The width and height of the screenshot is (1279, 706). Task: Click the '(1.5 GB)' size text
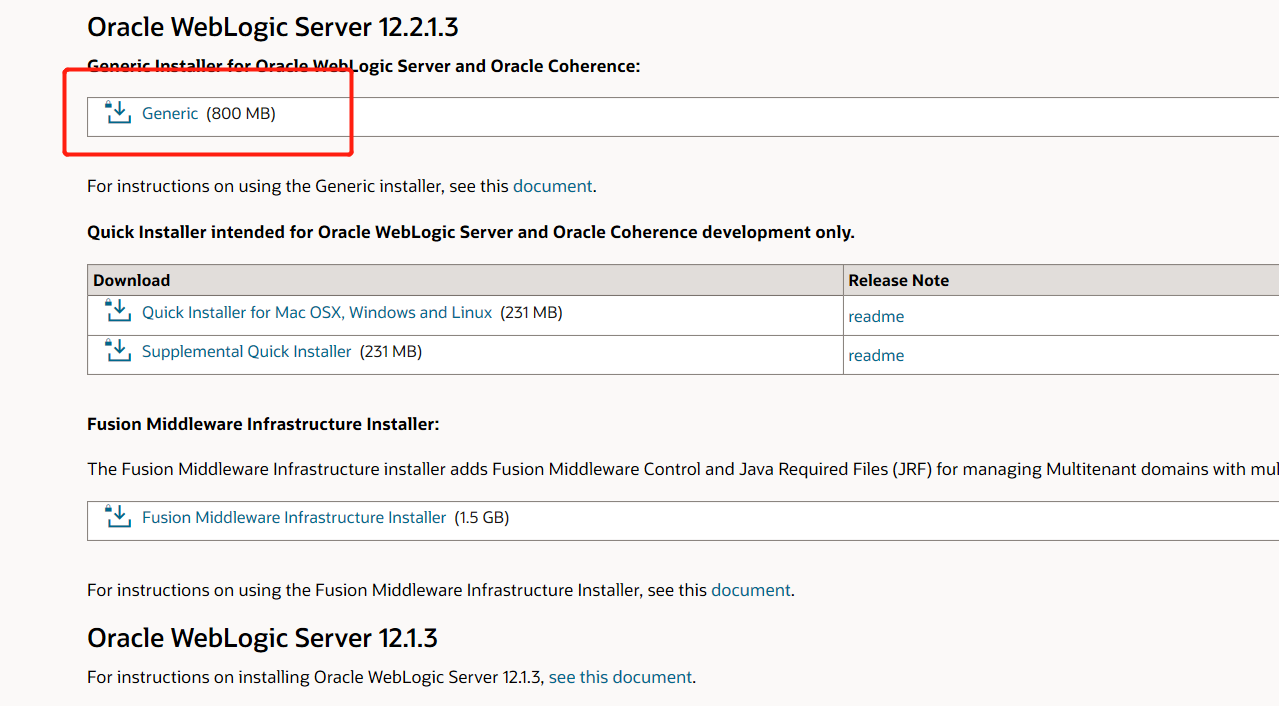(482, 518)
